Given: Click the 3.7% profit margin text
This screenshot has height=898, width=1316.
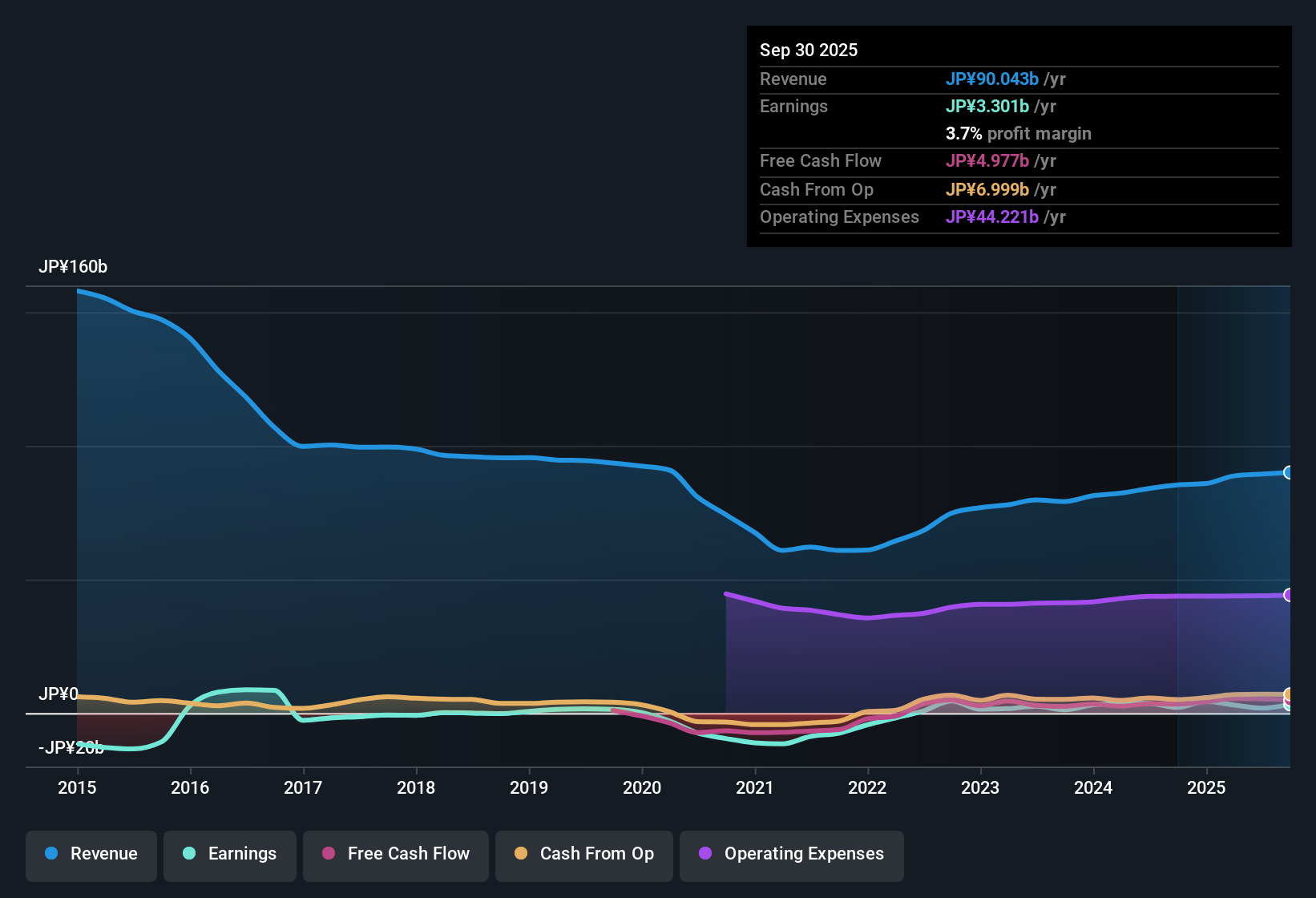Looking at the screenshot, I should (1019, 134).
